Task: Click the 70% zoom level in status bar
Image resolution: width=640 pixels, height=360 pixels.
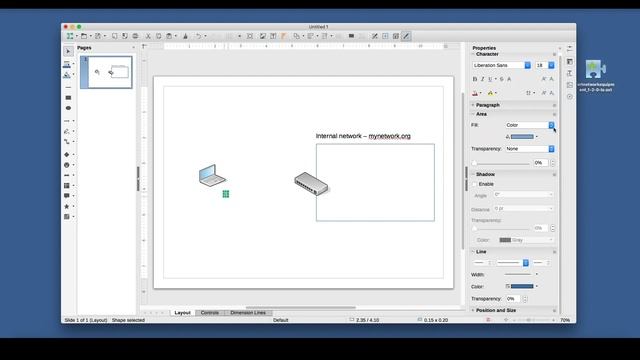Action: pos(565,320)
